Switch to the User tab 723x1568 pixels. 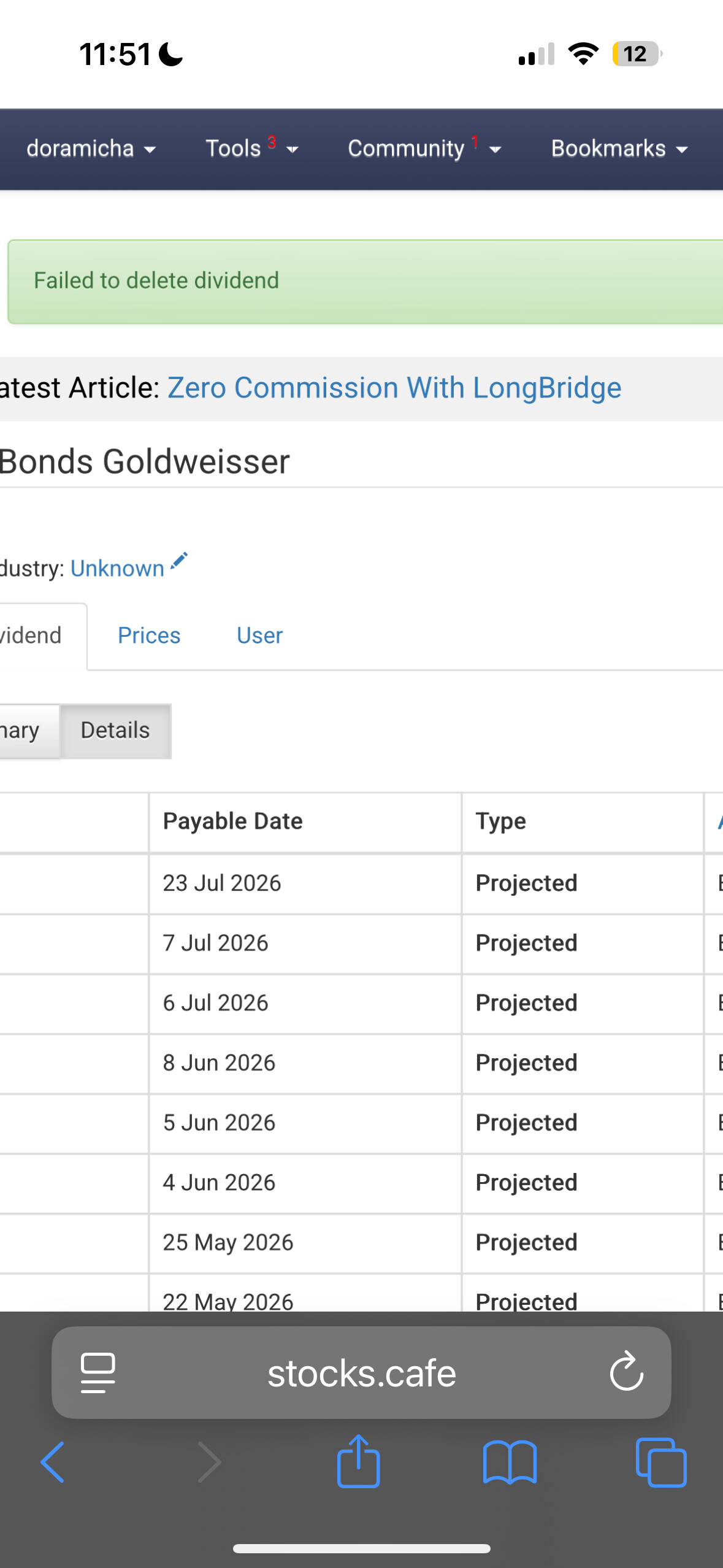pyautogui.click(x=260, y=636)
